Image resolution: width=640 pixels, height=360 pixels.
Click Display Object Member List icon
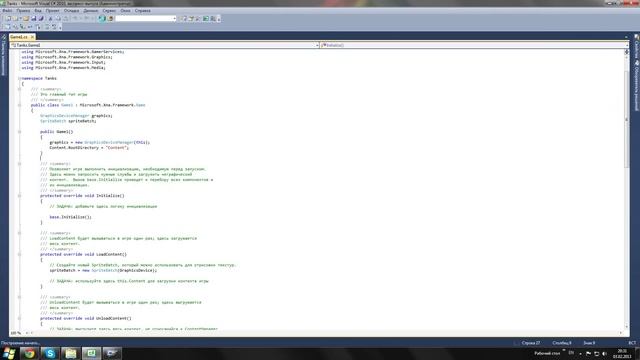8,27
